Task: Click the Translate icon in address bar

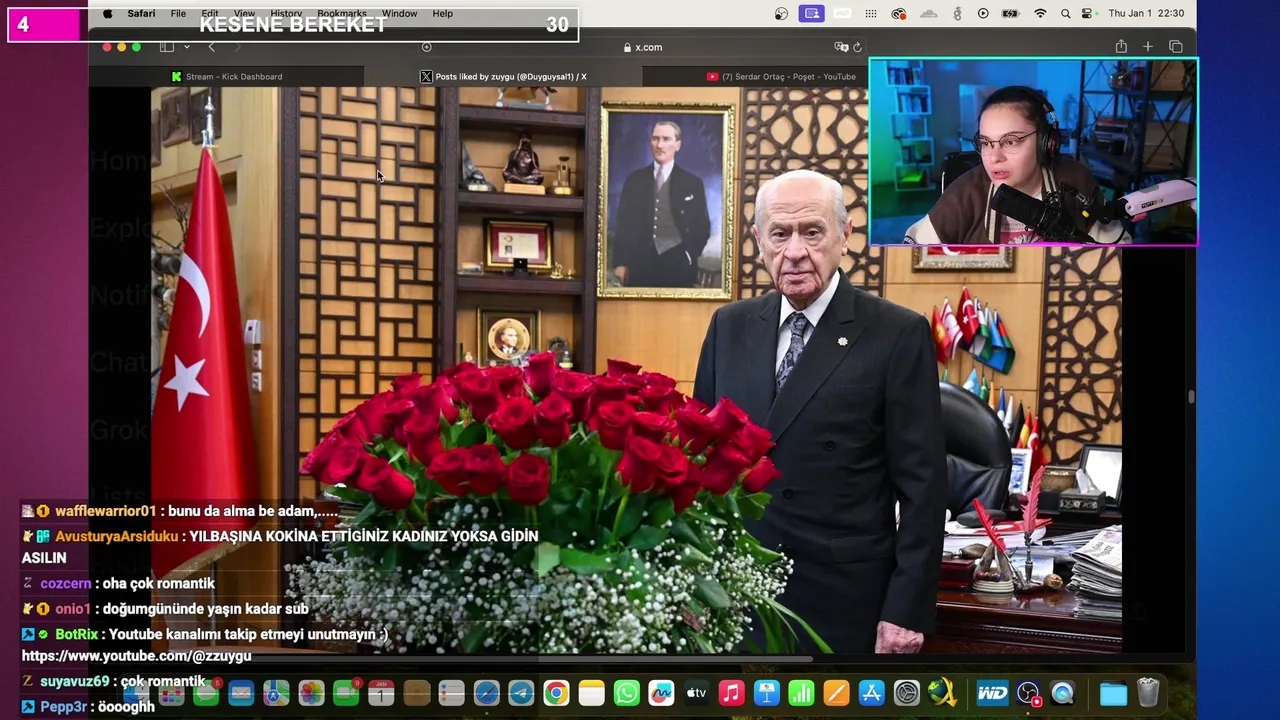Action: point(841,47)
